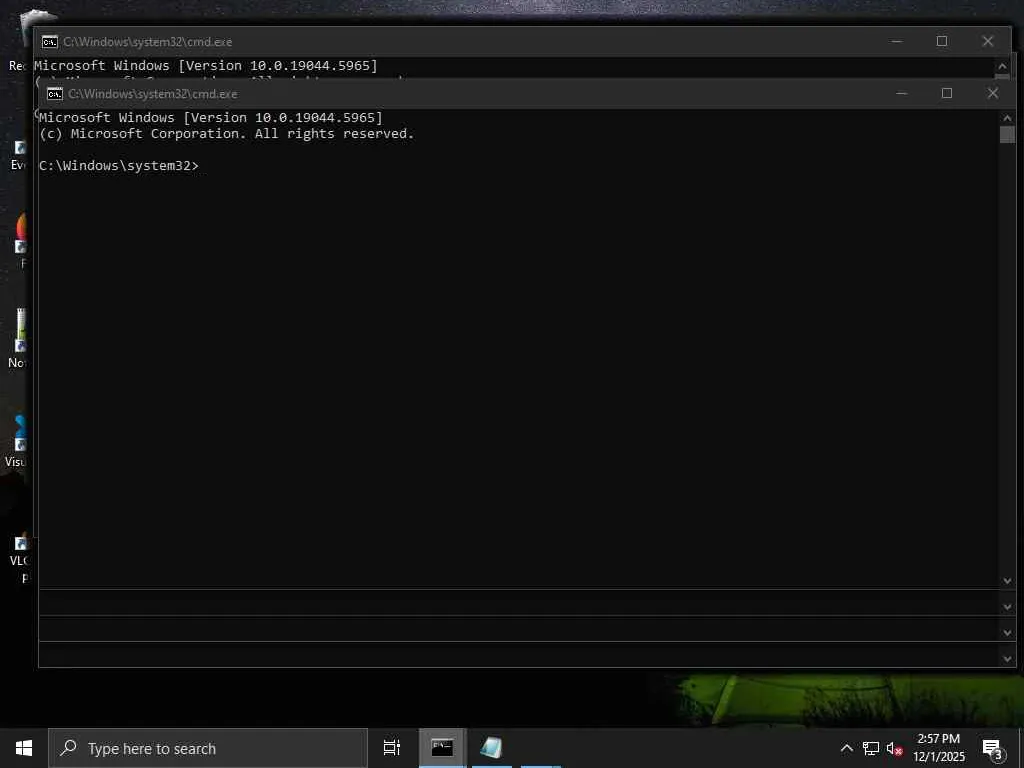The image size is (1024, 768).
Task: Click the back cmd.exe window title icon
Action: click(50, 42)
